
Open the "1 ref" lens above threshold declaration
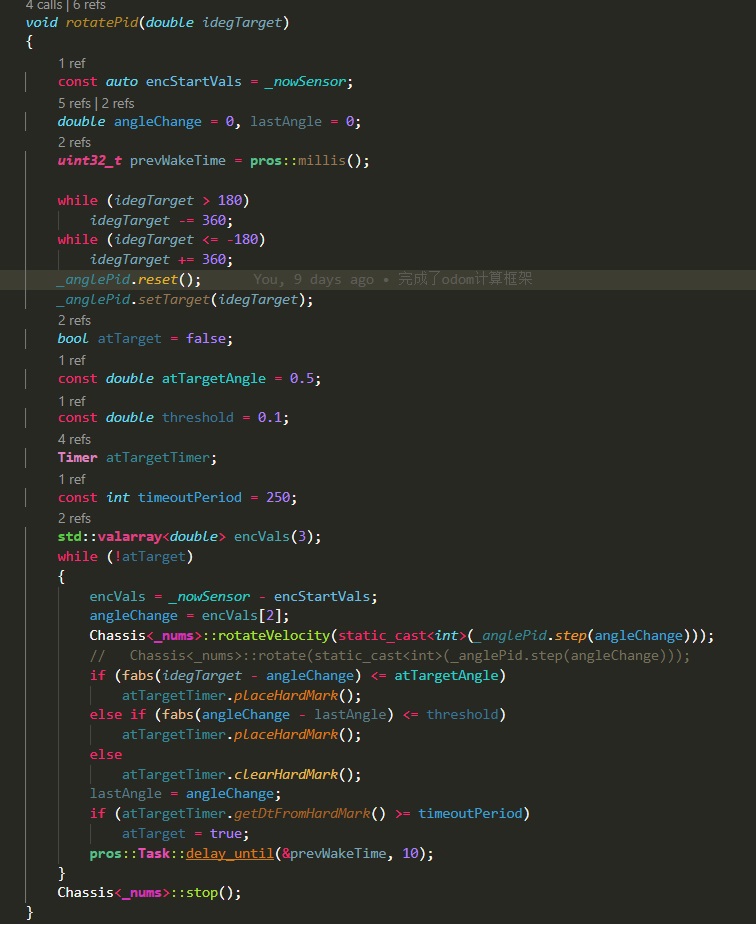pyautogui.click(x=71, y=401)
